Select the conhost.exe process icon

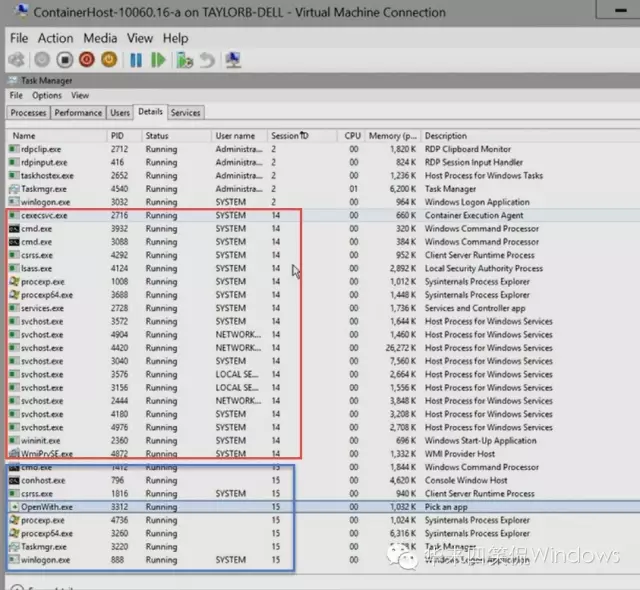[14, 480]
